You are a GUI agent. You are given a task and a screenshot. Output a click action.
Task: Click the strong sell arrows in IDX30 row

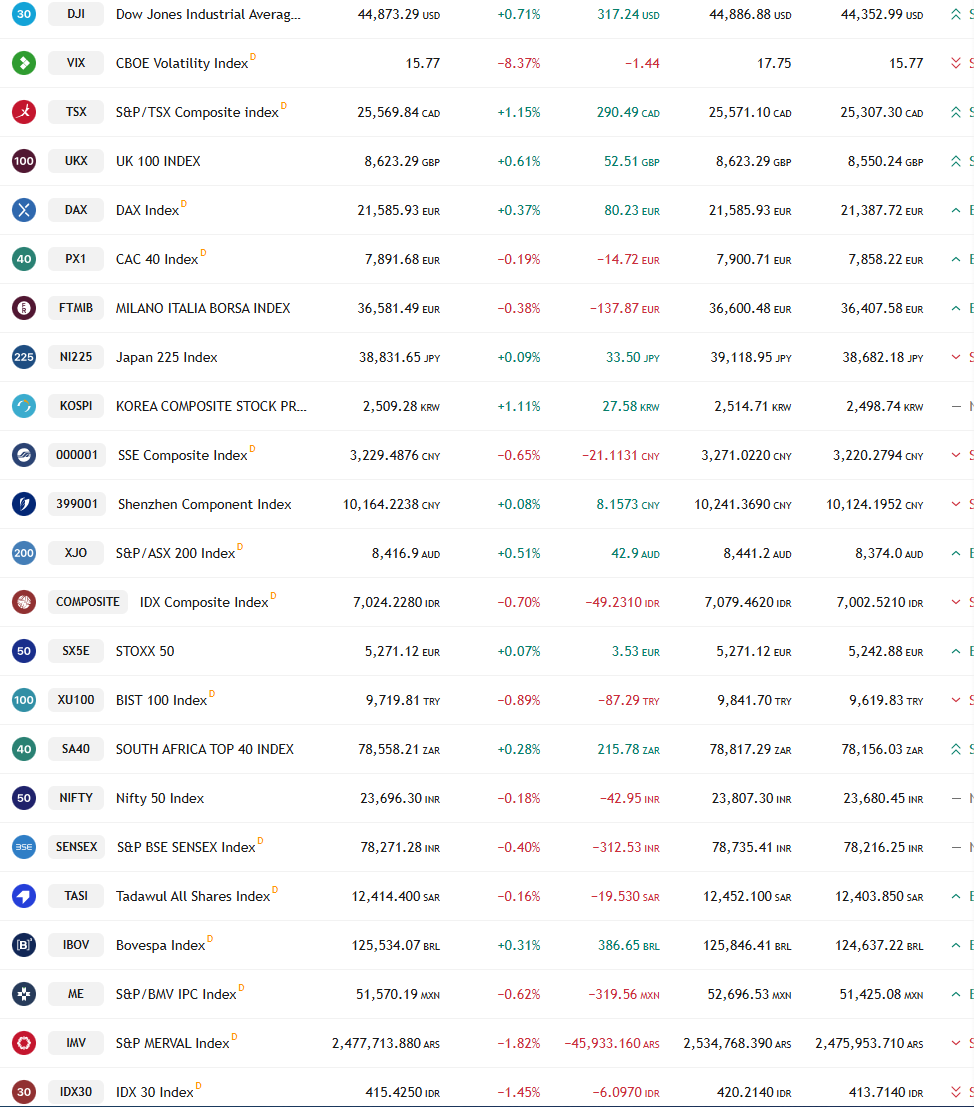[x=956, y=1091]
